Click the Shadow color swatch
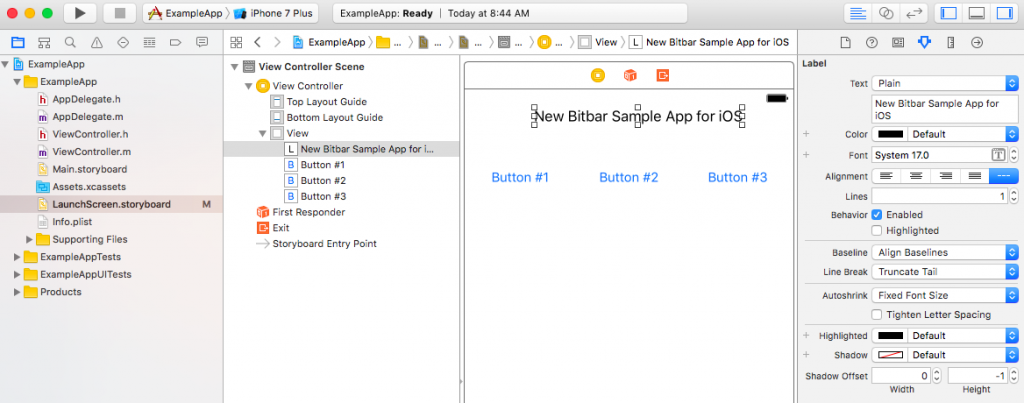 tap(890, 355)
